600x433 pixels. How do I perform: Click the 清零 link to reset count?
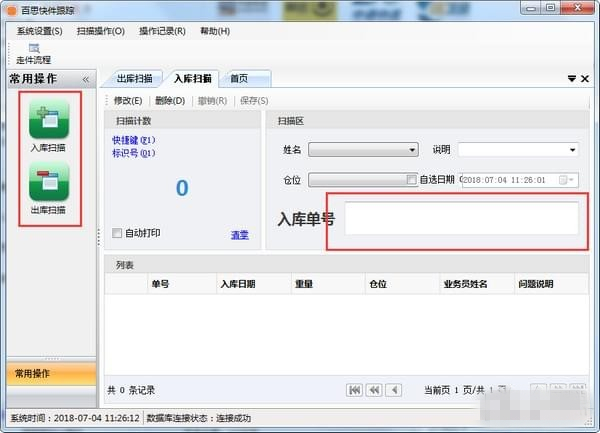(240, 235)
